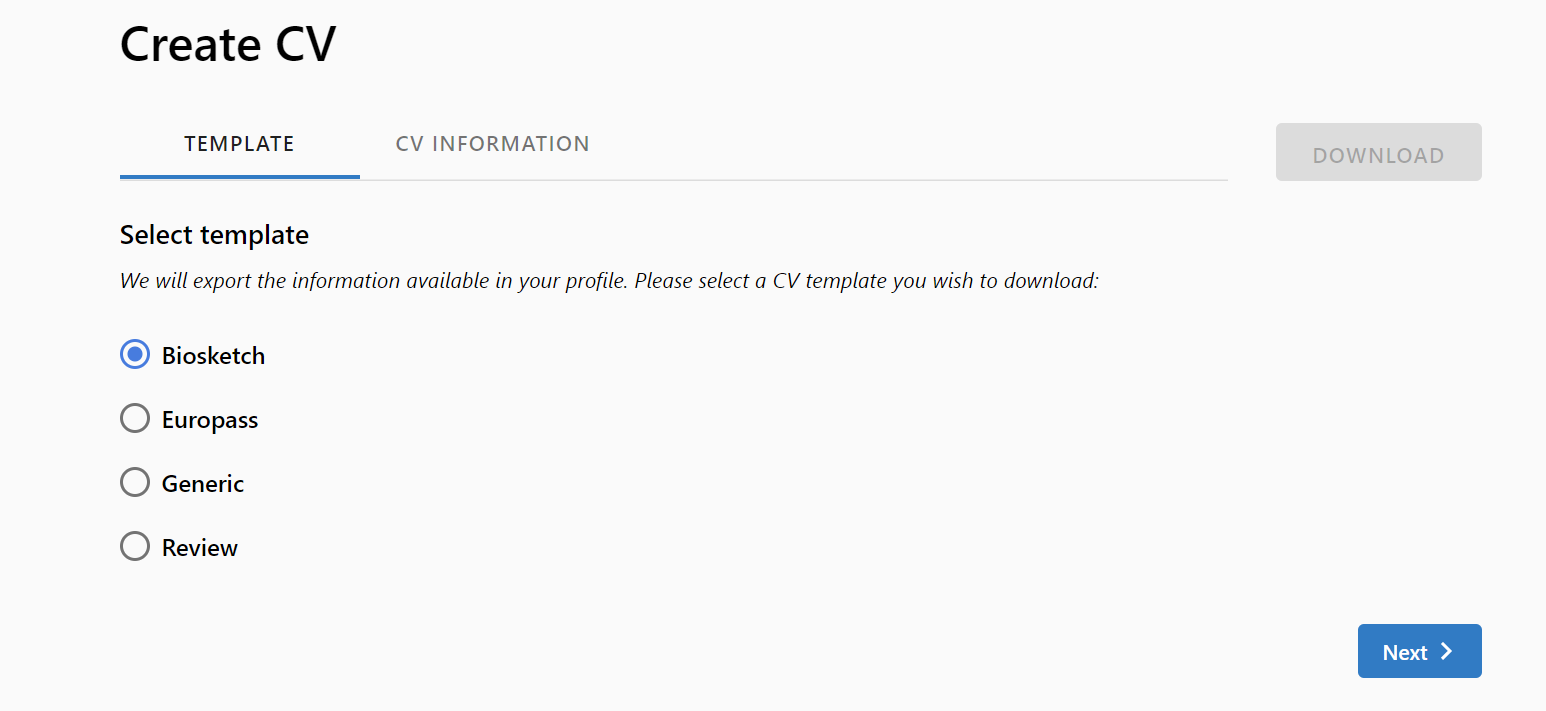Click the chevron arrow inside Next button

point(1446,652)
